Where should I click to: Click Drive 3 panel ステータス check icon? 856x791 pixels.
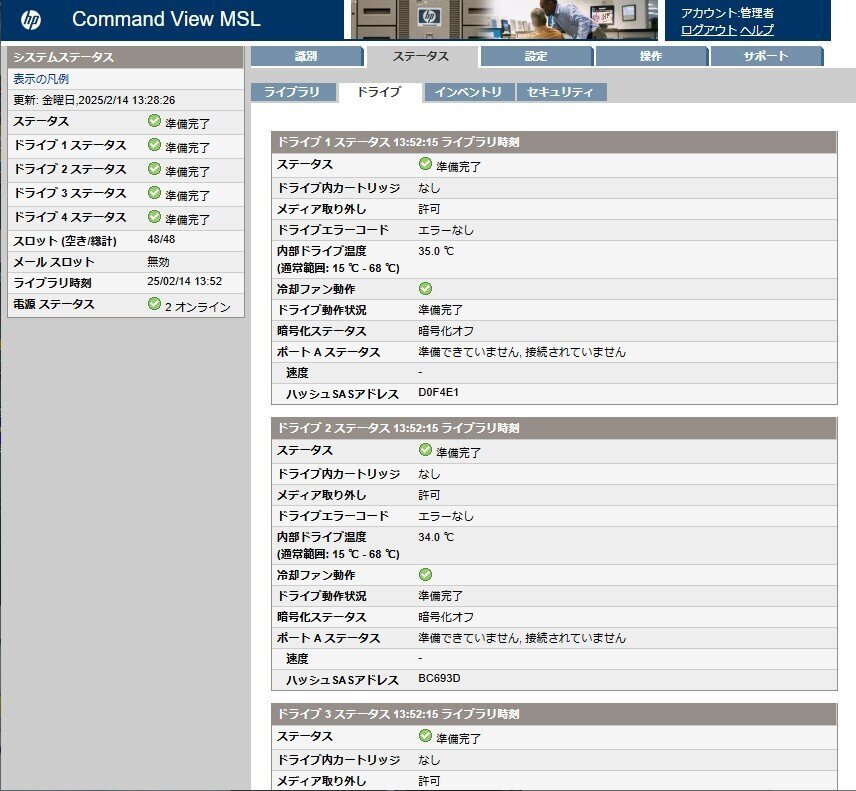point(425,735)
